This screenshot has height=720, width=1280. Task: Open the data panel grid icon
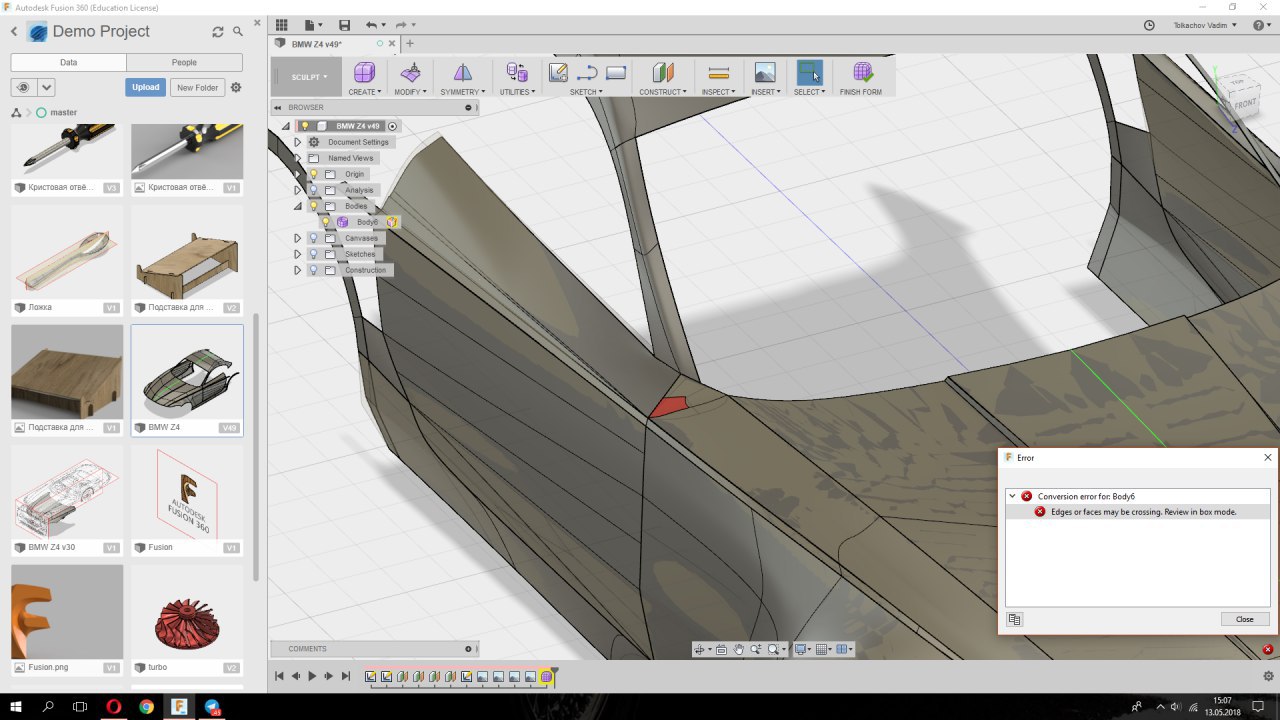pyautogui.click(x=281, y=25)
